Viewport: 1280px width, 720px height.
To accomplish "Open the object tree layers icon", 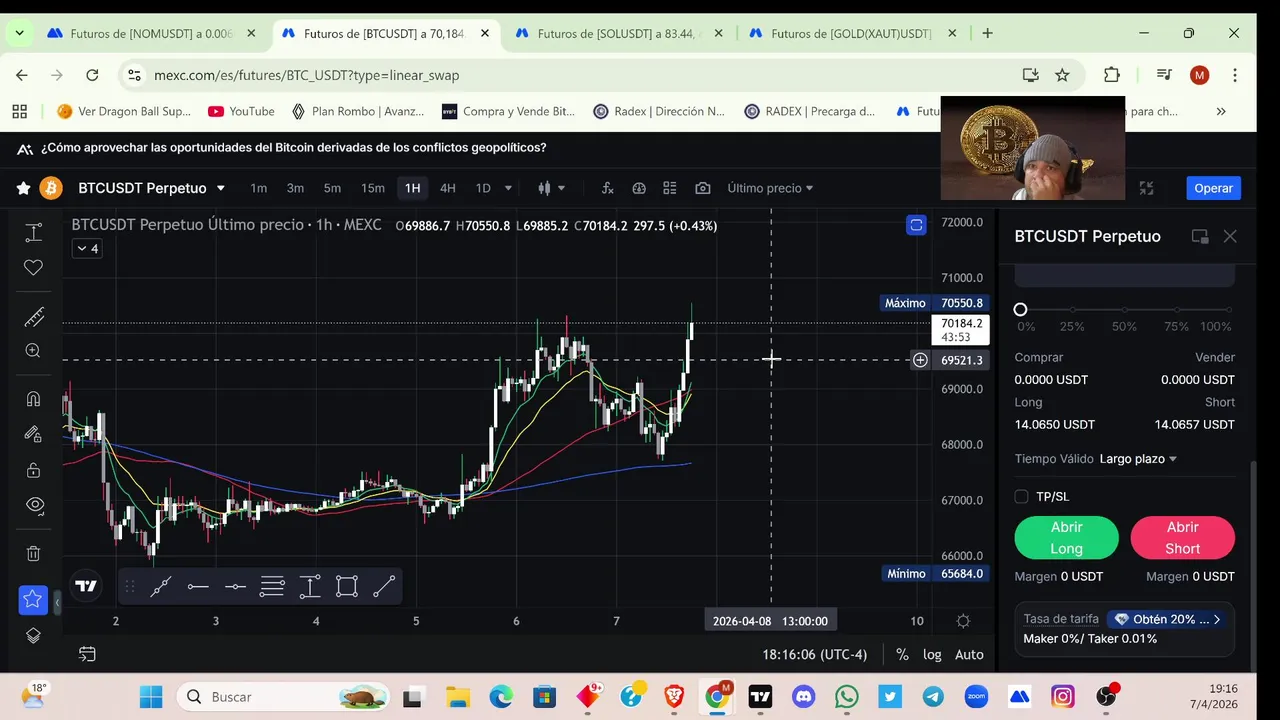I will pyautogui.click(x=33, y=635).
